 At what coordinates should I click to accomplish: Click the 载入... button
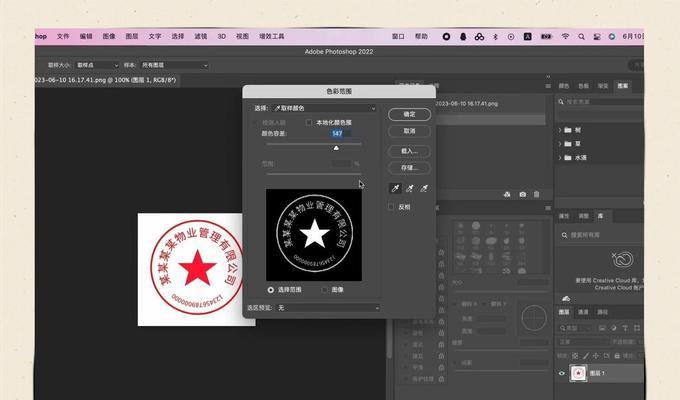(409, 151)
